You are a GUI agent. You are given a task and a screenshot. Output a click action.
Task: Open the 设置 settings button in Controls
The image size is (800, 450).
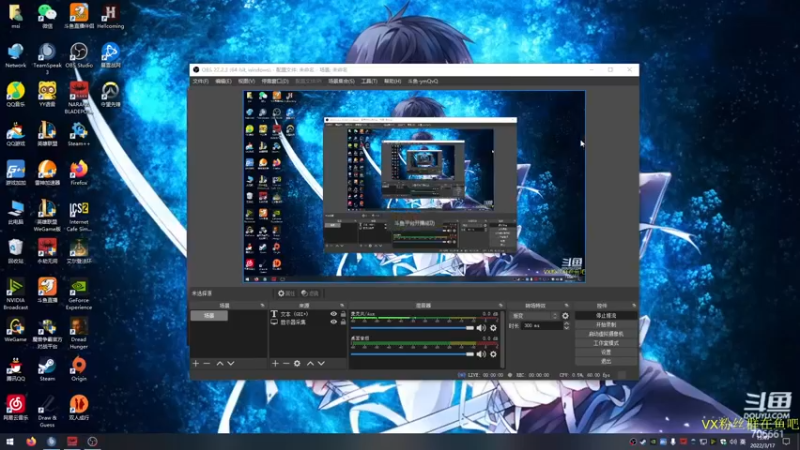click(x=606, y=353)
